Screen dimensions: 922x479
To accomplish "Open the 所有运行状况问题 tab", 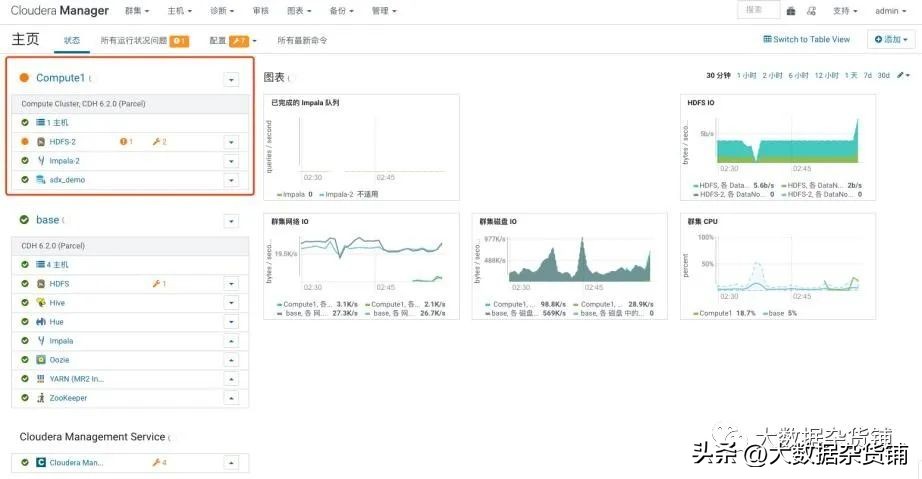I will (x=145, y=41).
